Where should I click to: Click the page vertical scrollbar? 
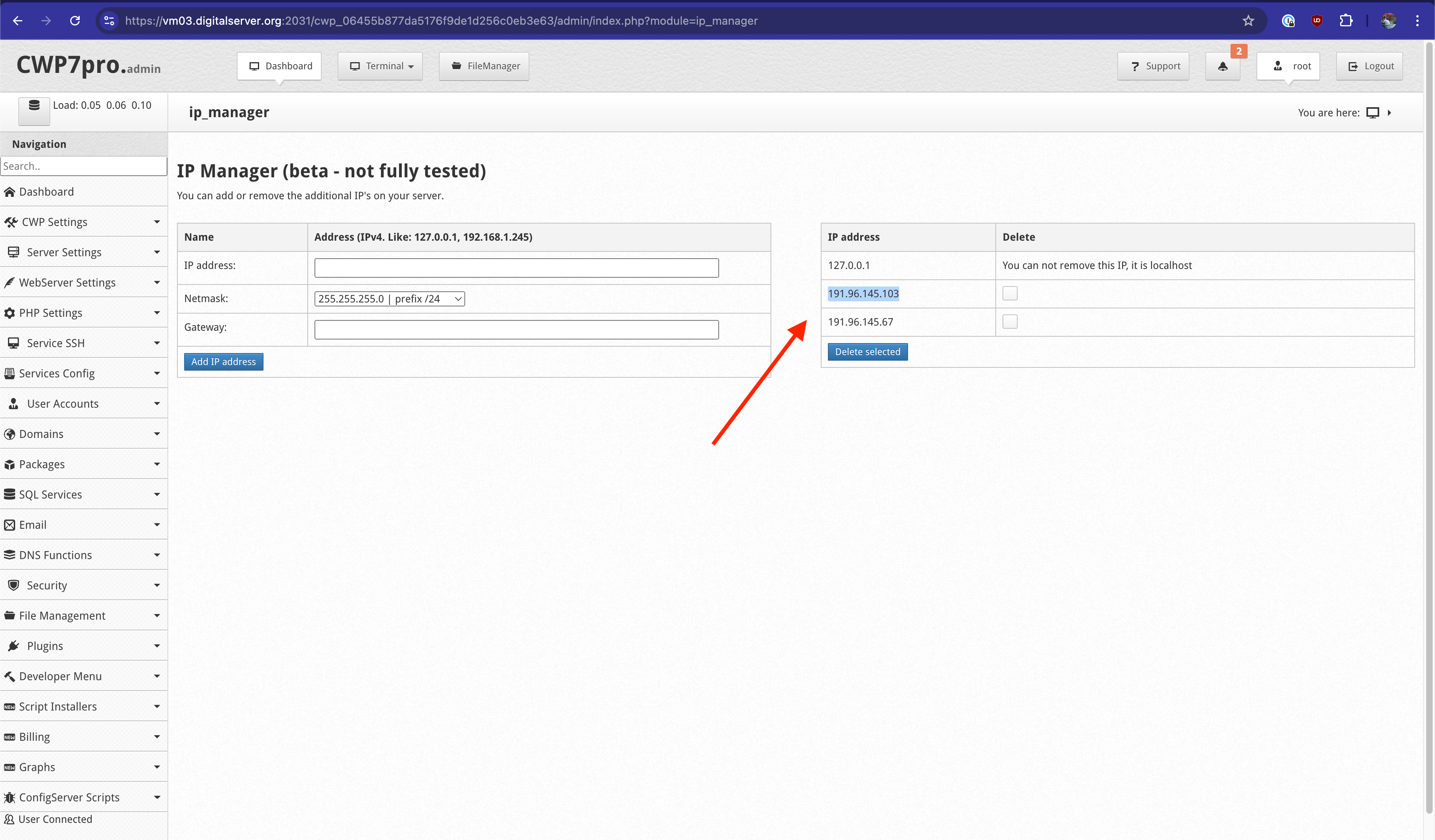click(x=1429, y=427)
